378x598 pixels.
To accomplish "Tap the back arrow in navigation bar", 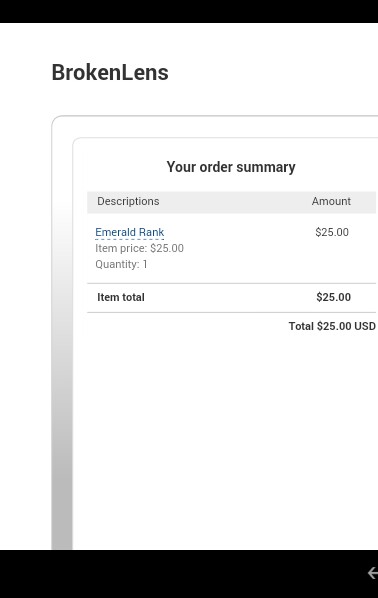I will (x=373, y=572).
